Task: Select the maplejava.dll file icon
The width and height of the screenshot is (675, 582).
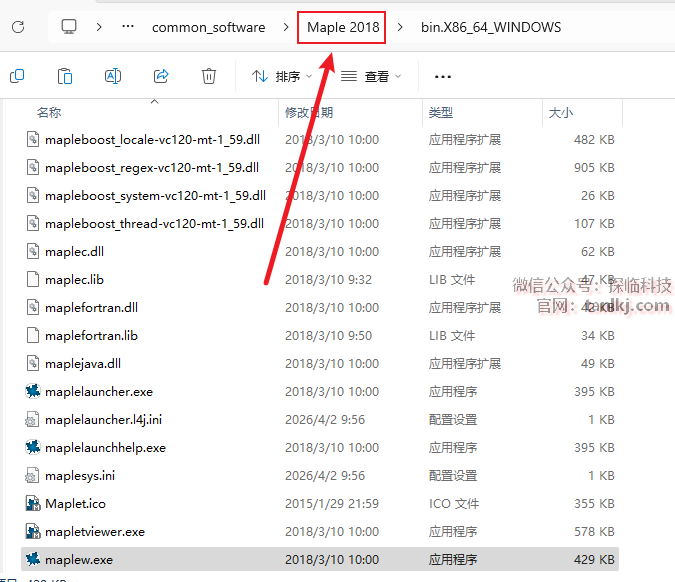Action: (x=33, y=363)
